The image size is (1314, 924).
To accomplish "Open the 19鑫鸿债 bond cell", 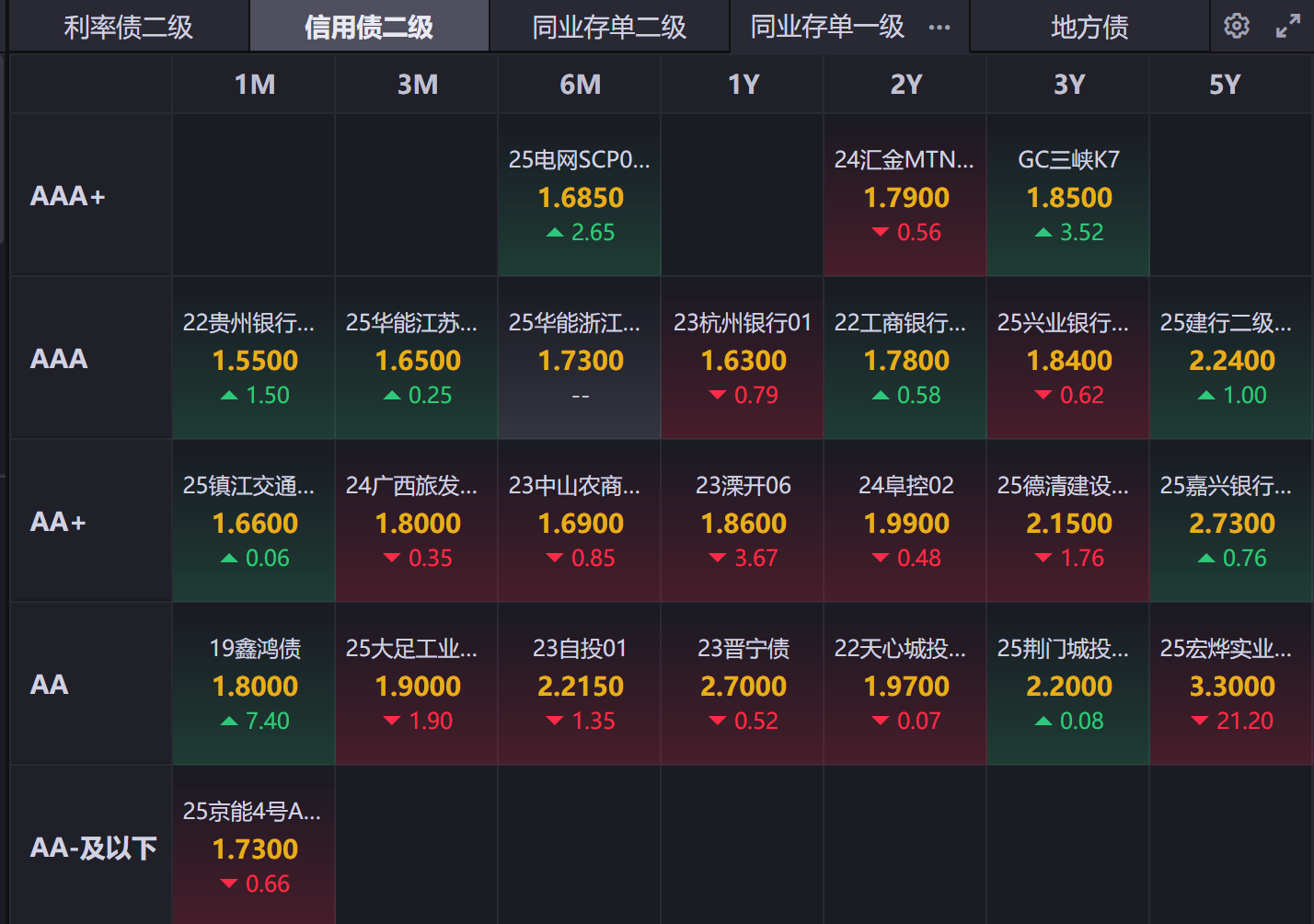I will click(x=255, y=685).
